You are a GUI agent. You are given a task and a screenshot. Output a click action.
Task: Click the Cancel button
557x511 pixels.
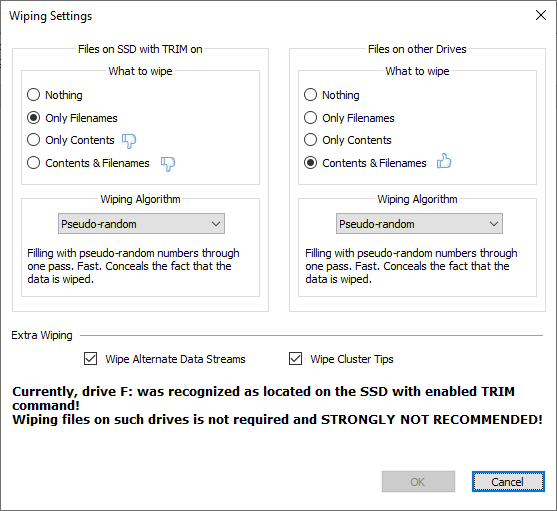[508, 482]
